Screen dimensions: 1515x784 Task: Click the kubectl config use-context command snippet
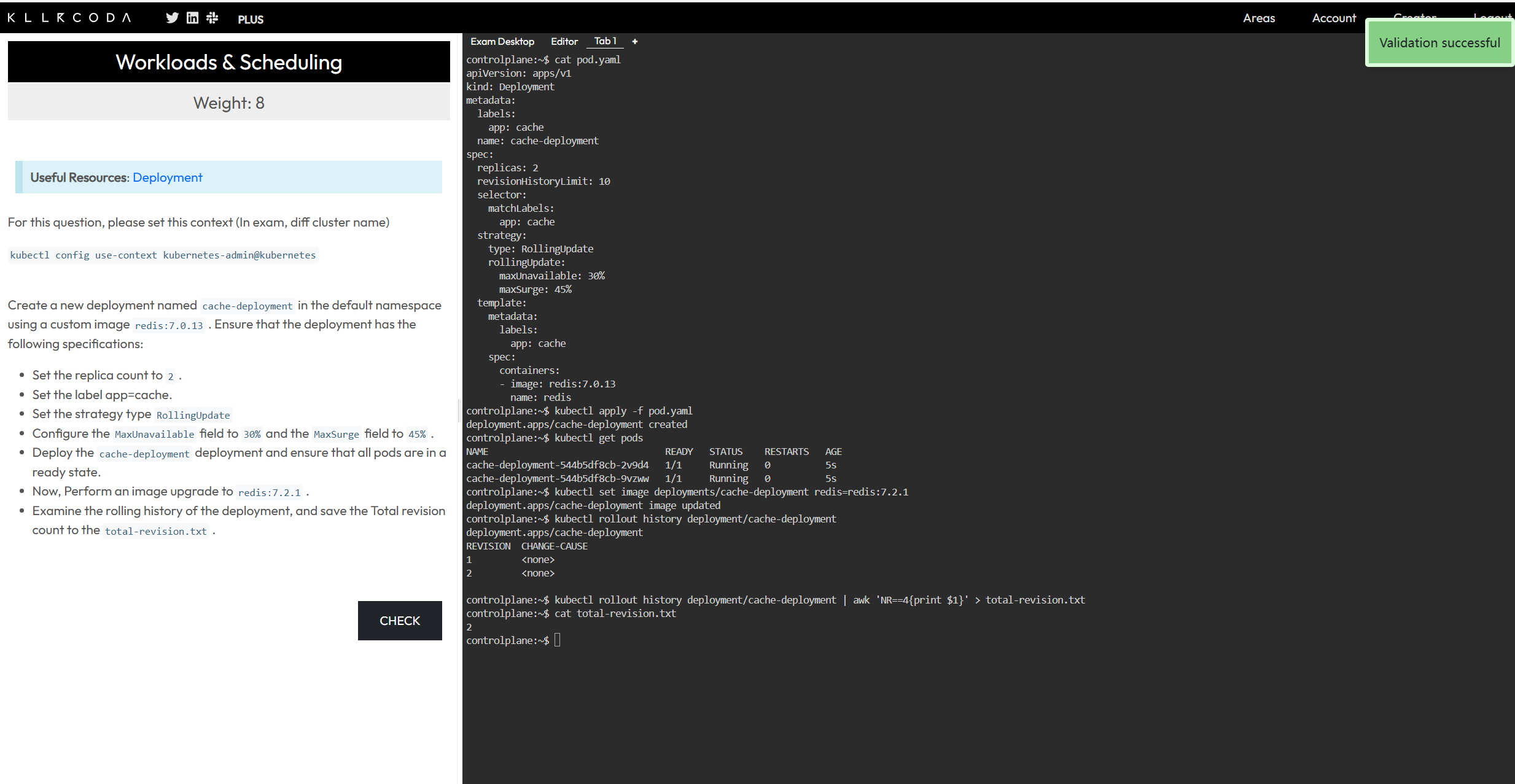[x=163, y=255]
